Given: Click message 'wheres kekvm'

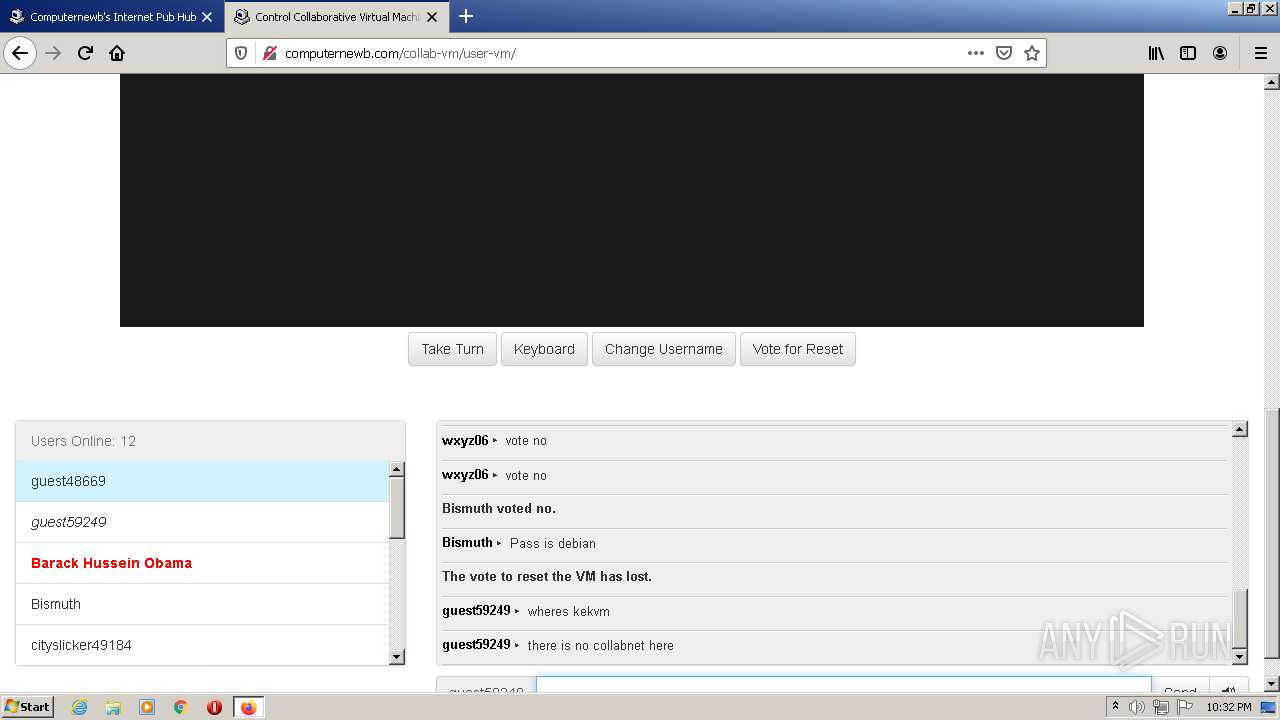Looking at the screenshot, I should 568,611.
